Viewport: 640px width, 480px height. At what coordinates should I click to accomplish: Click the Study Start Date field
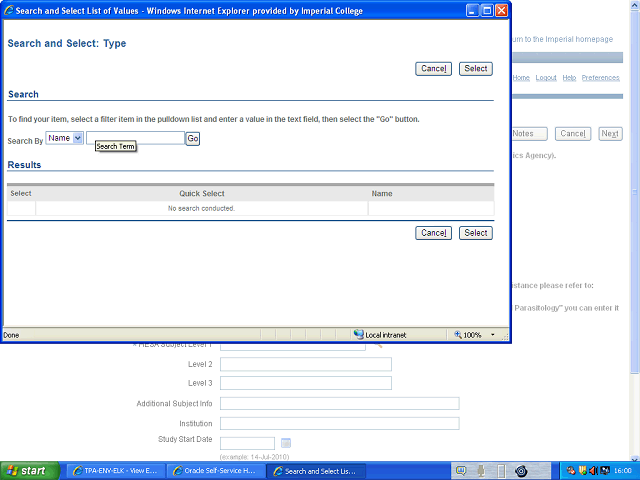coord(247,443)
